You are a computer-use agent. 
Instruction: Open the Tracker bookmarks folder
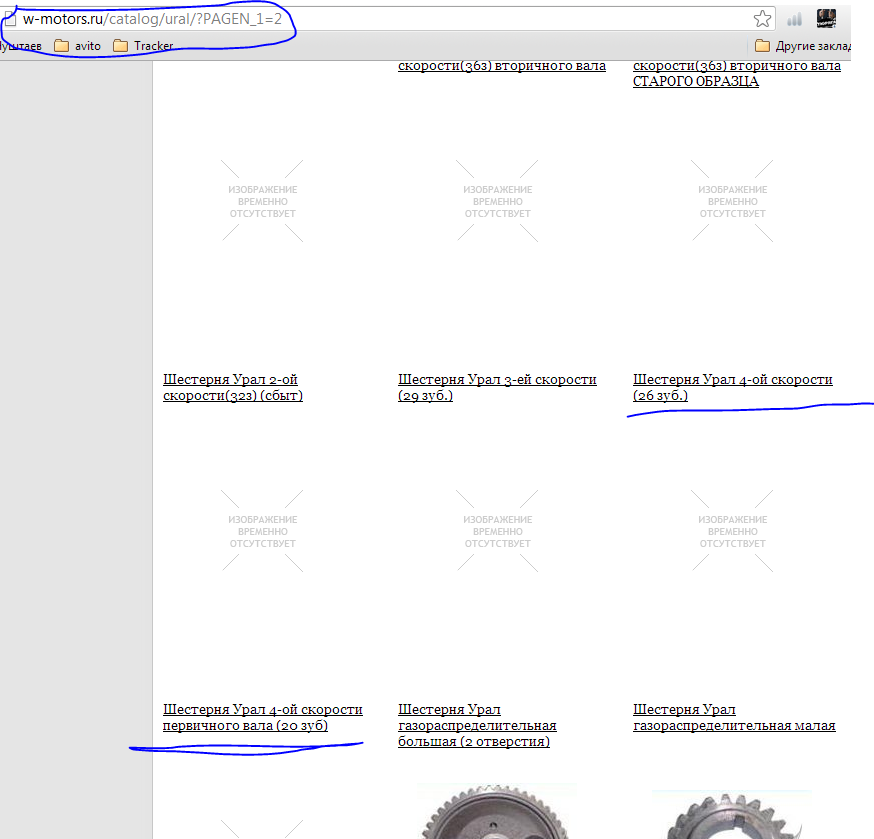pyautogui.click(x=143, y=46)
